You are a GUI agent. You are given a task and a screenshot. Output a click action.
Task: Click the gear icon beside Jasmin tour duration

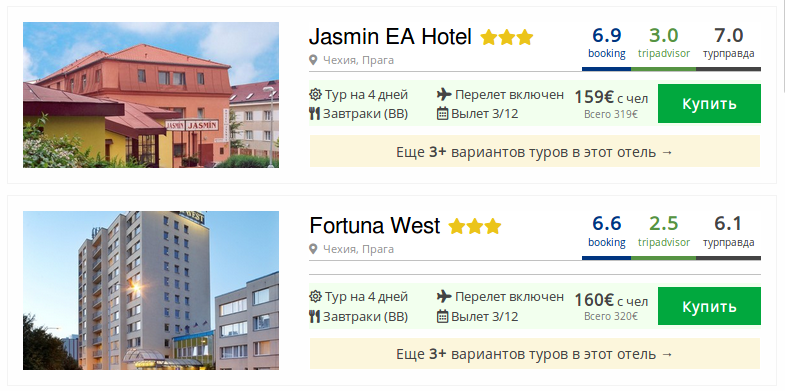315,95
